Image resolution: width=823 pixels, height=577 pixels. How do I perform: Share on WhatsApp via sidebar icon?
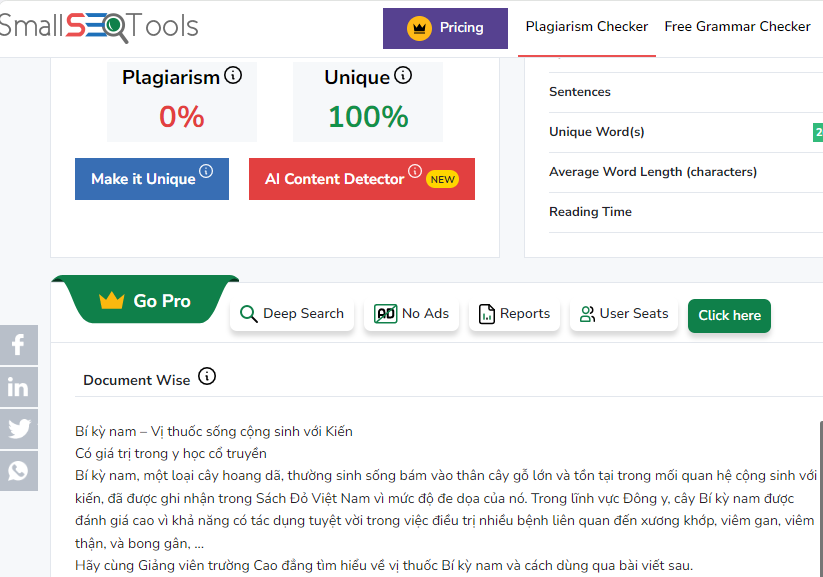(18, 471)
